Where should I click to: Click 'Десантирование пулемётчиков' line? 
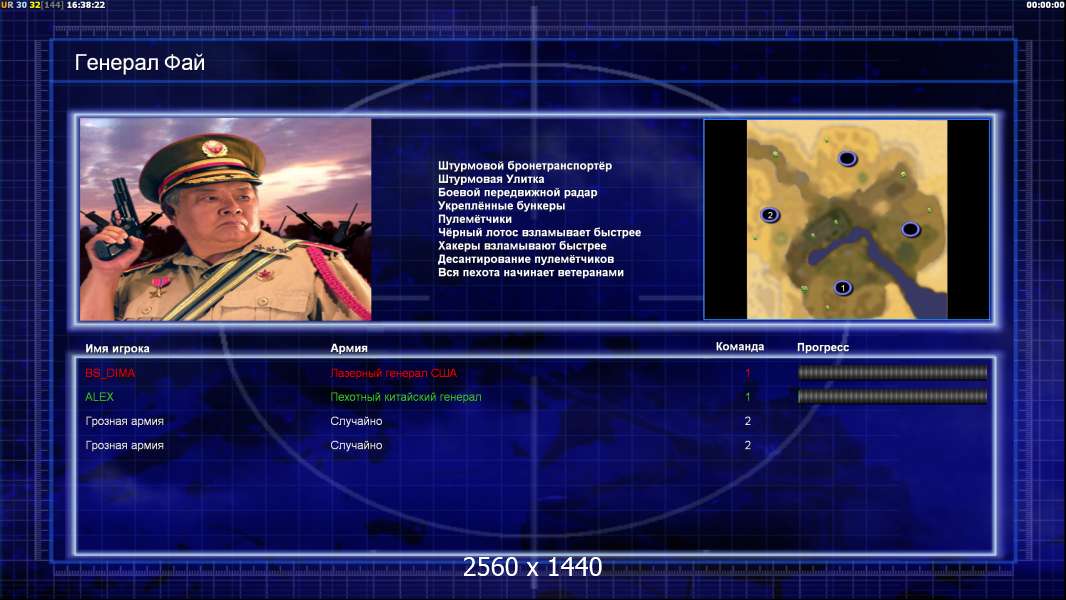click(526, 259)
